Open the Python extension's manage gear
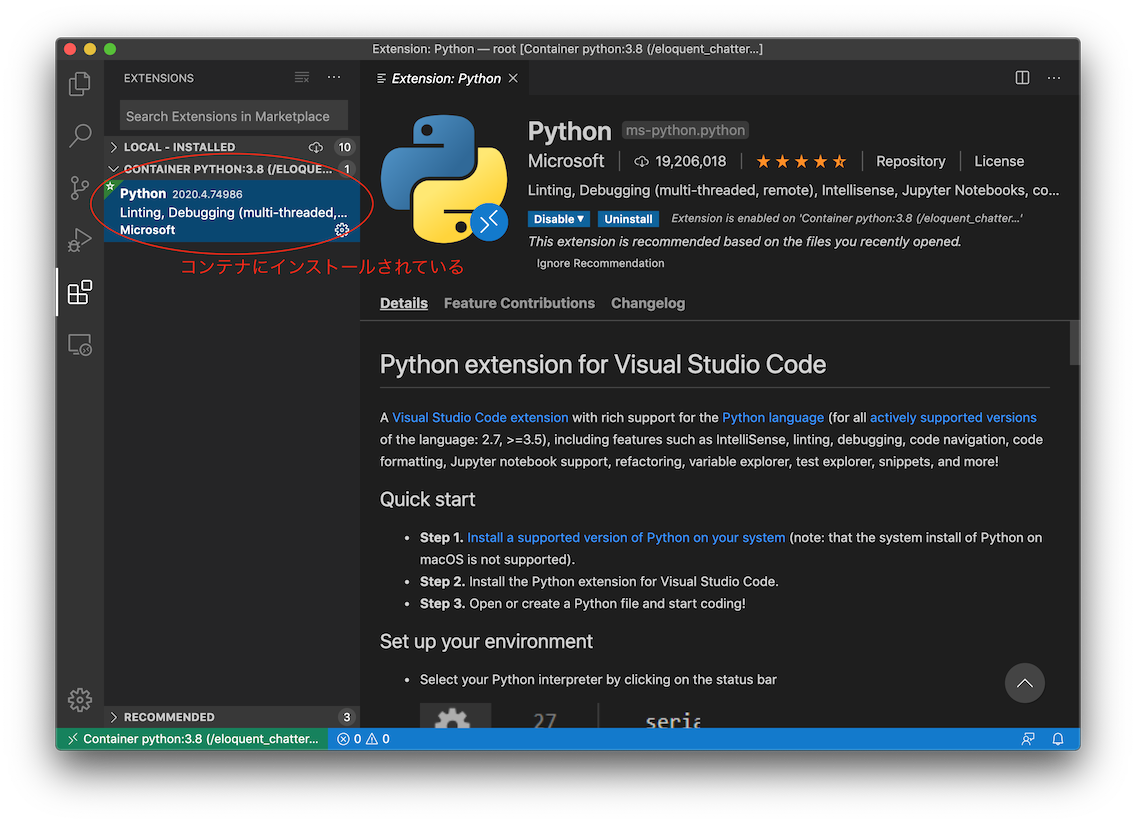The width and height of the screenshot is (1136, 824). [341, 229]
